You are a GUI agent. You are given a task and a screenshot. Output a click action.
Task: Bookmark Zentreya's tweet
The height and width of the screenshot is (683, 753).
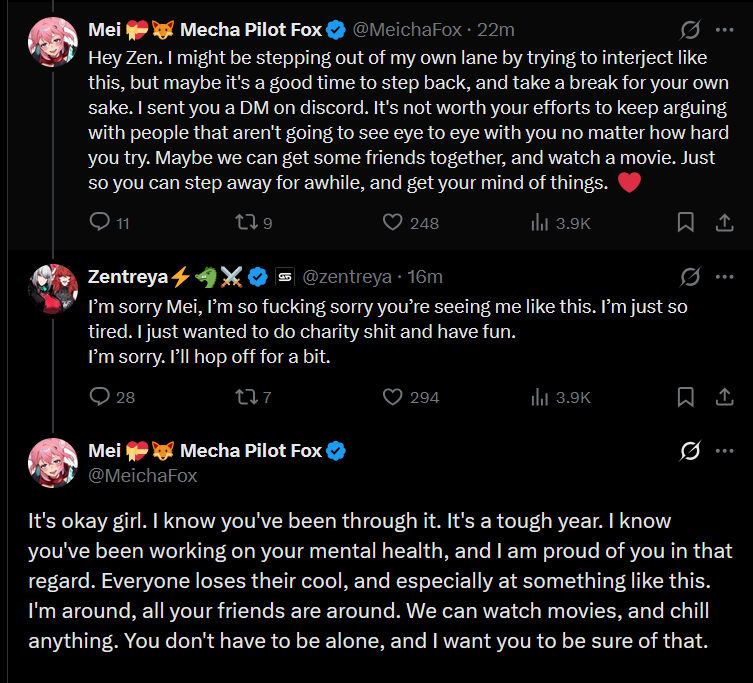coord(686,396)
